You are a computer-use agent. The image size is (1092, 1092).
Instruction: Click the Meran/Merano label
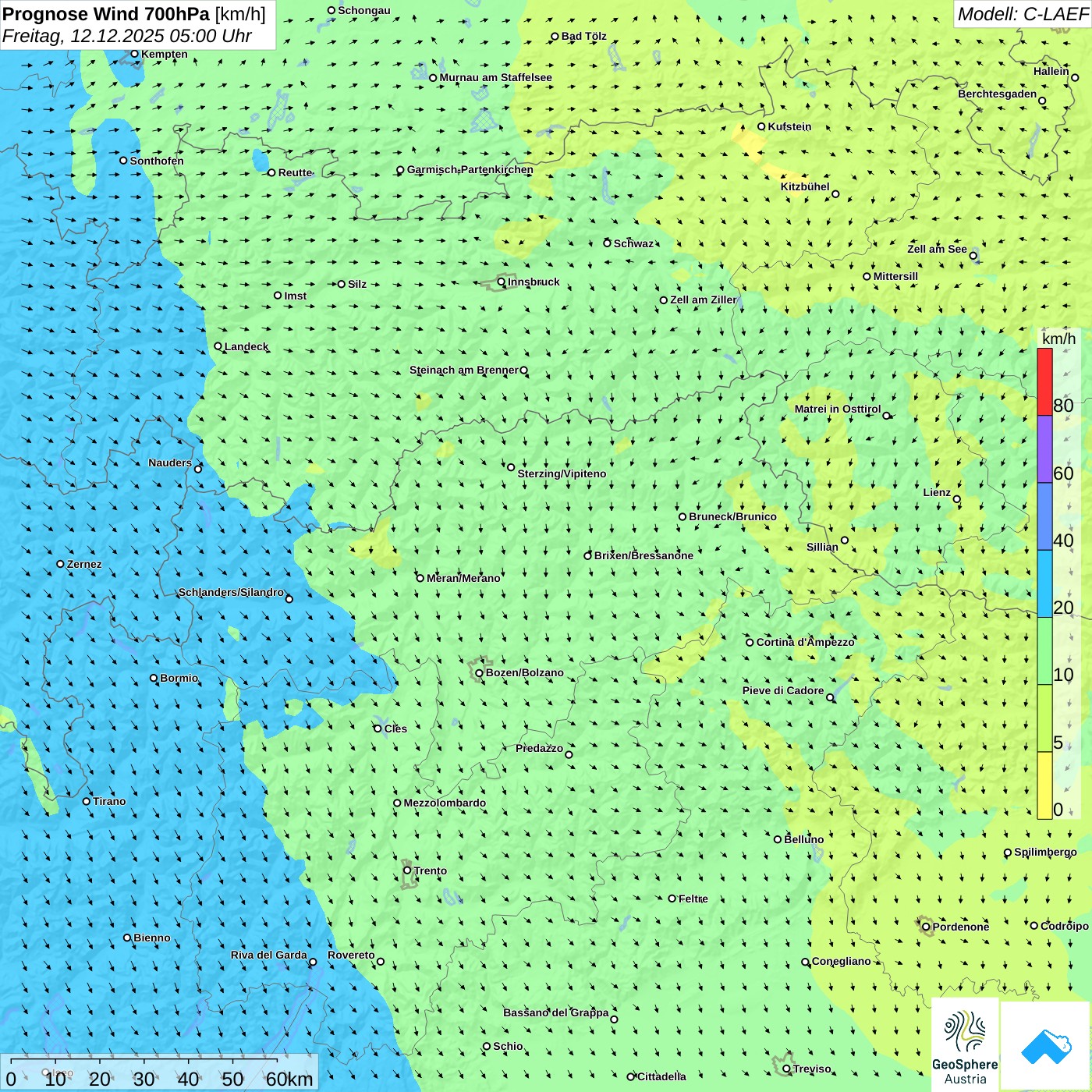(463, 578)
